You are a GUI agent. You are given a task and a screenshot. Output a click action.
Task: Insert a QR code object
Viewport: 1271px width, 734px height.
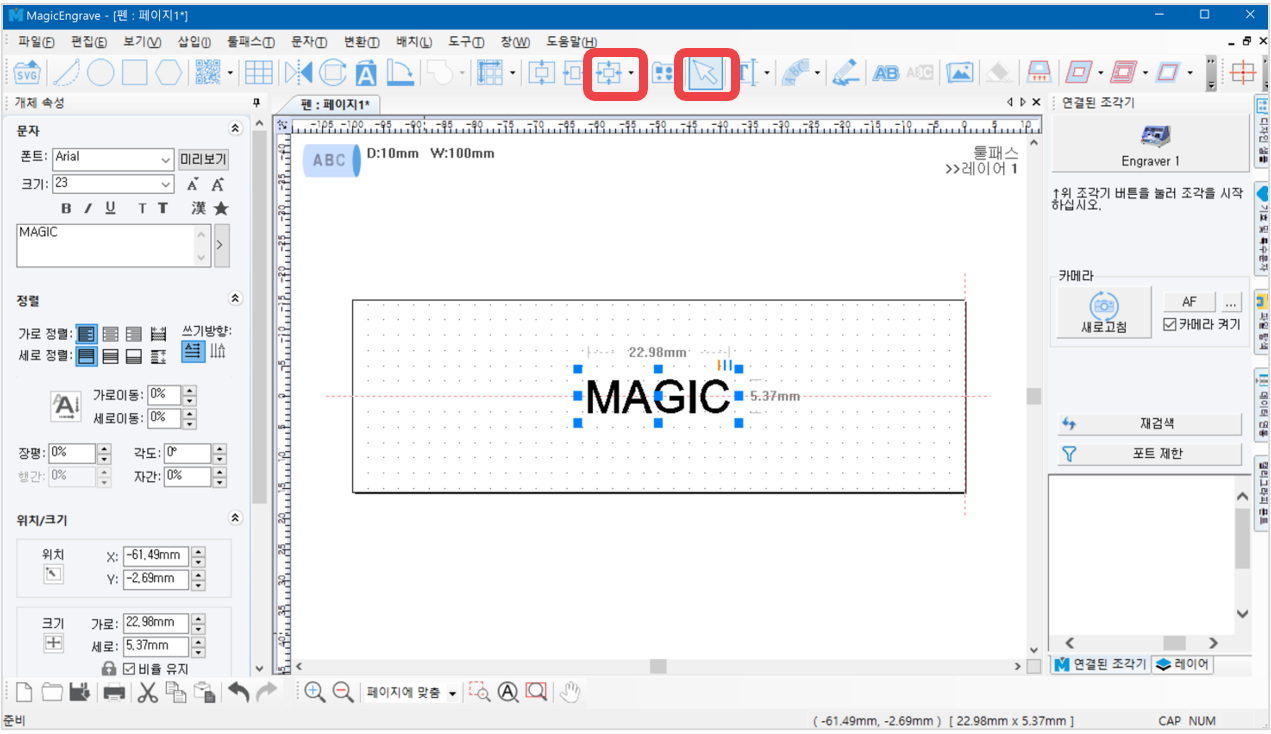(207, 73)
